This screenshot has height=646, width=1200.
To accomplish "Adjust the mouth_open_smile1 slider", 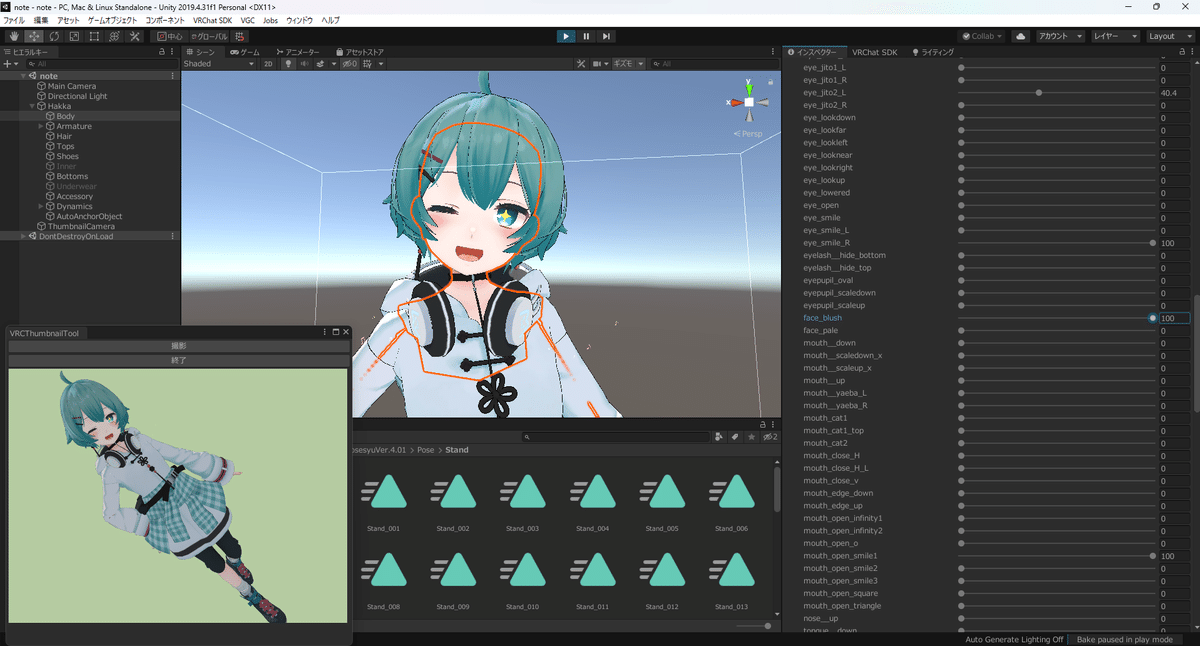I will point(1055,556).
